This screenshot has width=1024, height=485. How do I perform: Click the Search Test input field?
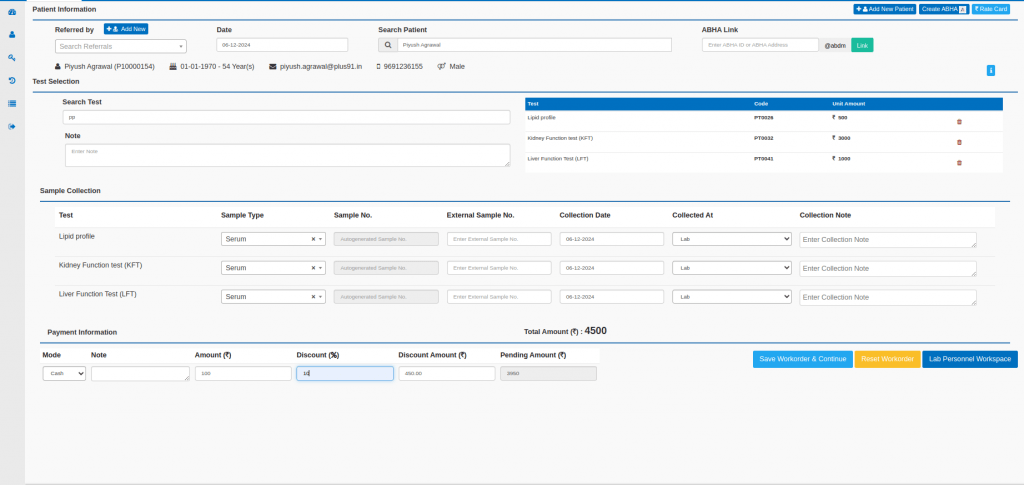click(286, 117)
